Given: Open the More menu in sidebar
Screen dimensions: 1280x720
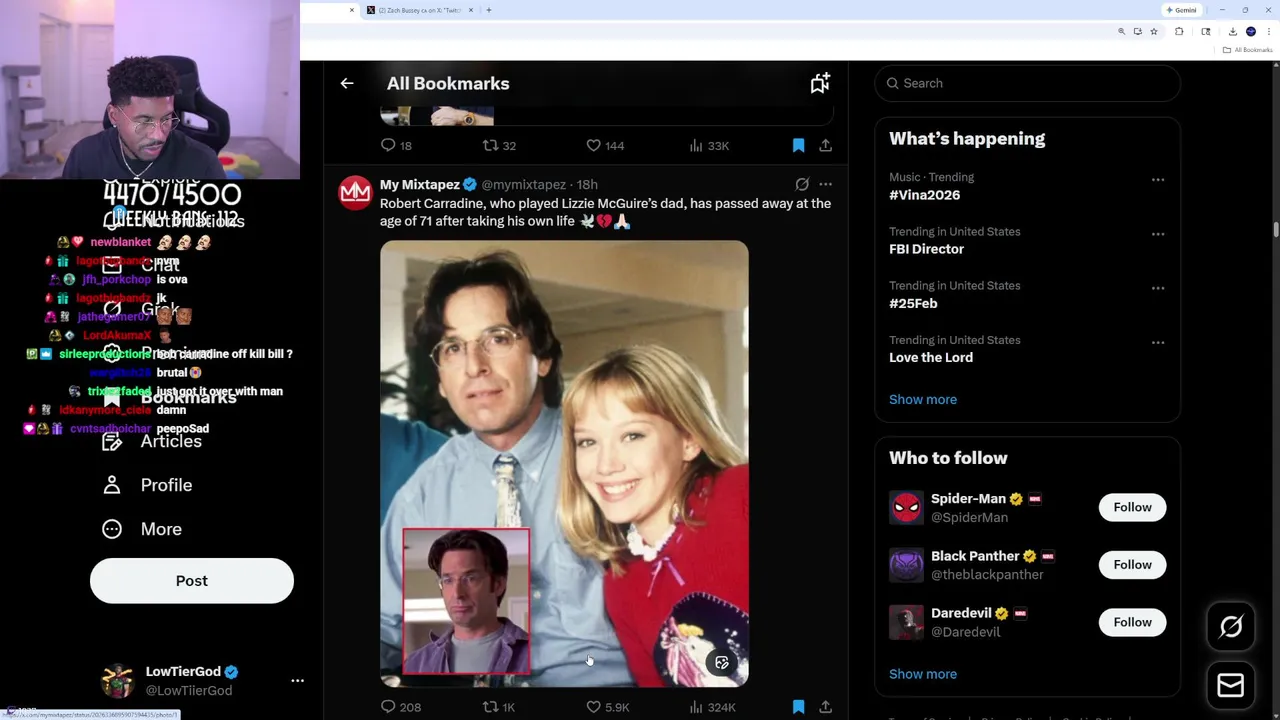Looking at the screenshot, I should (142, 529).
